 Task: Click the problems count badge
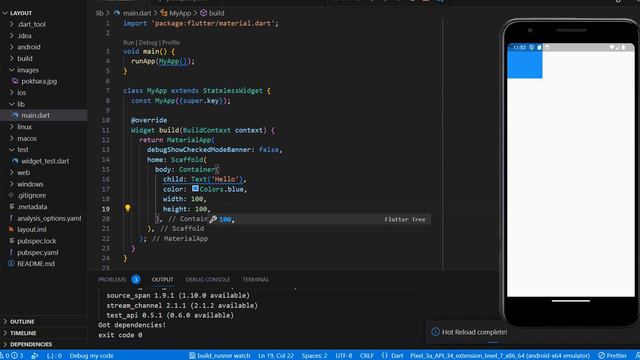[x=136, y=280]
